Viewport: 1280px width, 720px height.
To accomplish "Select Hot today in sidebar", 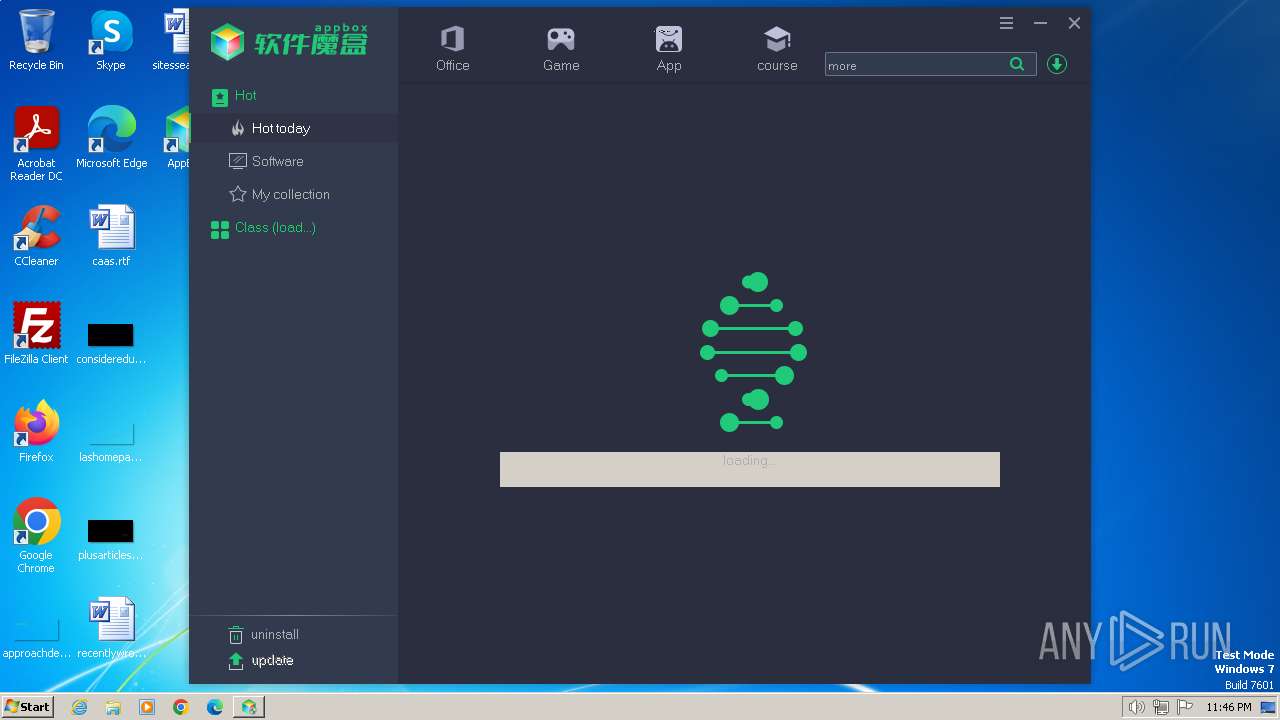I will tap(294, 128).
